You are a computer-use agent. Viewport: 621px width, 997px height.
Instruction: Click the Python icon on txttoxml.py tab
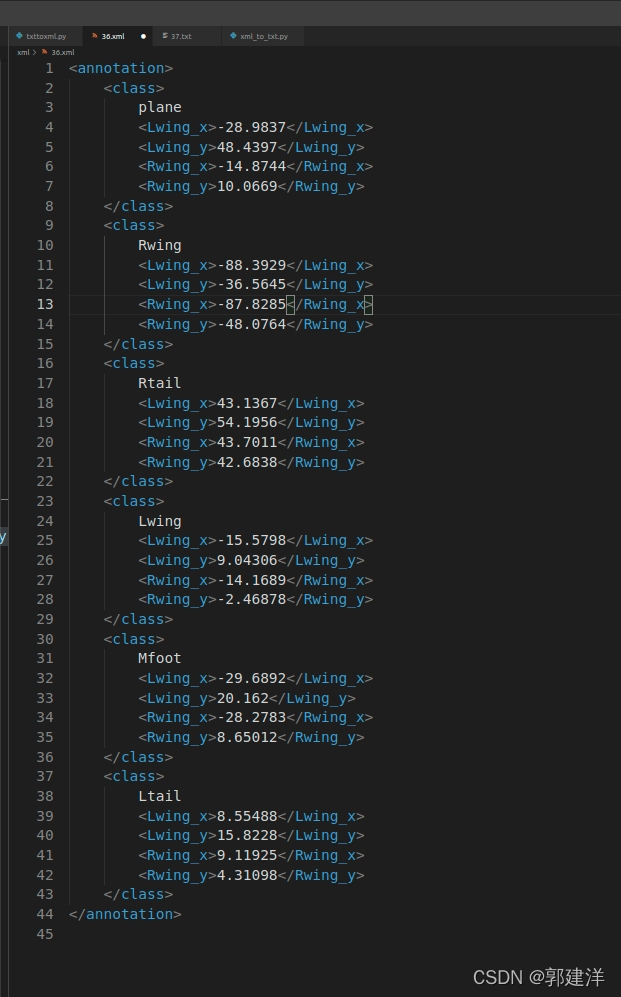[20, 36]
